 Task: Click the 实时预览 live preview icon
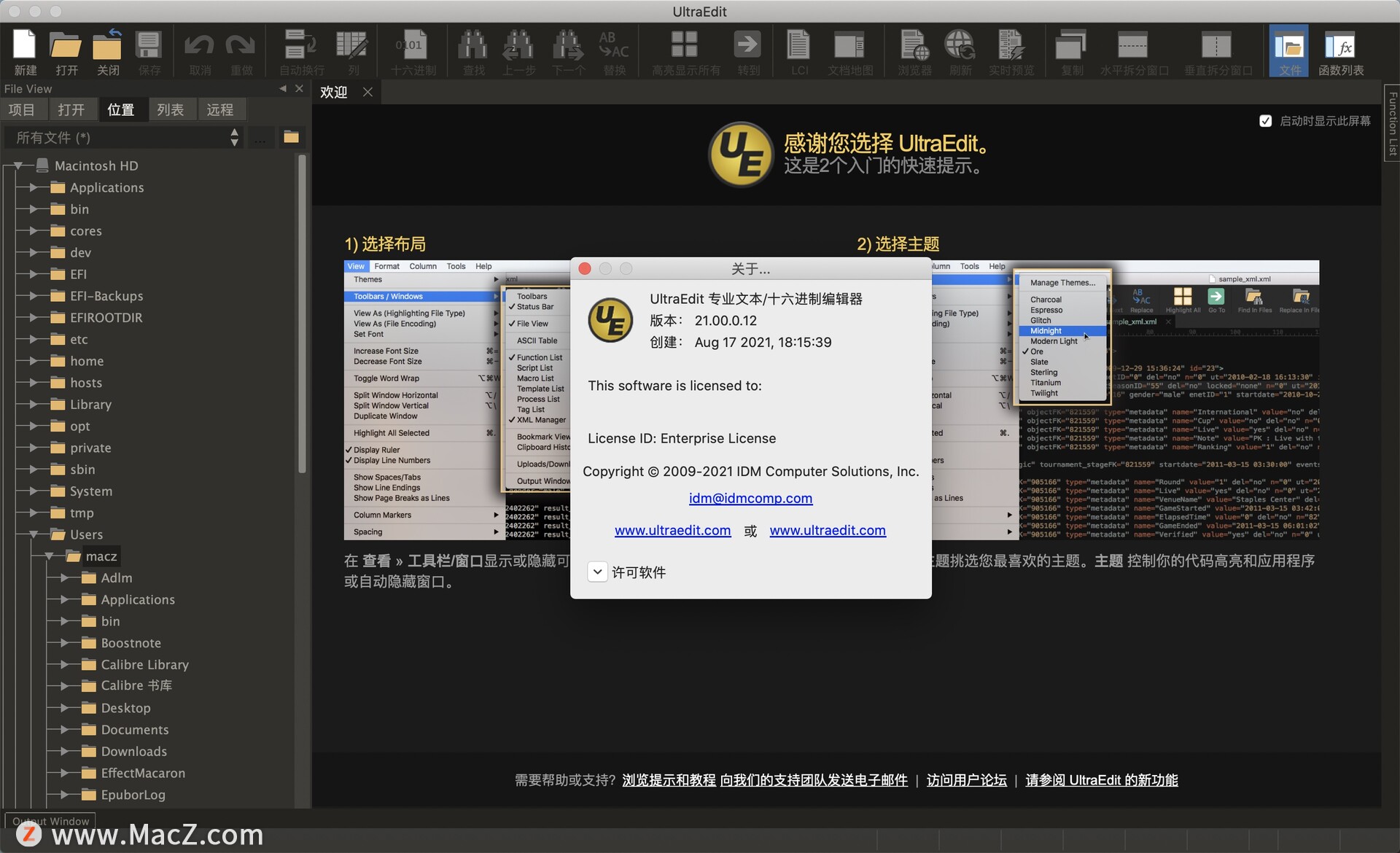click(x=1011, y=51)
